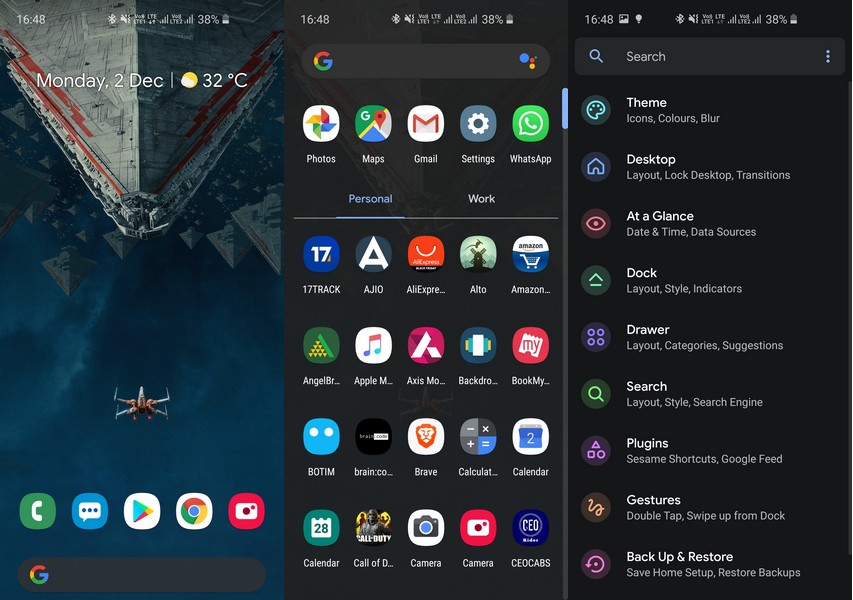
Task: Tap the date and weather widget
Action: point(141,81)
